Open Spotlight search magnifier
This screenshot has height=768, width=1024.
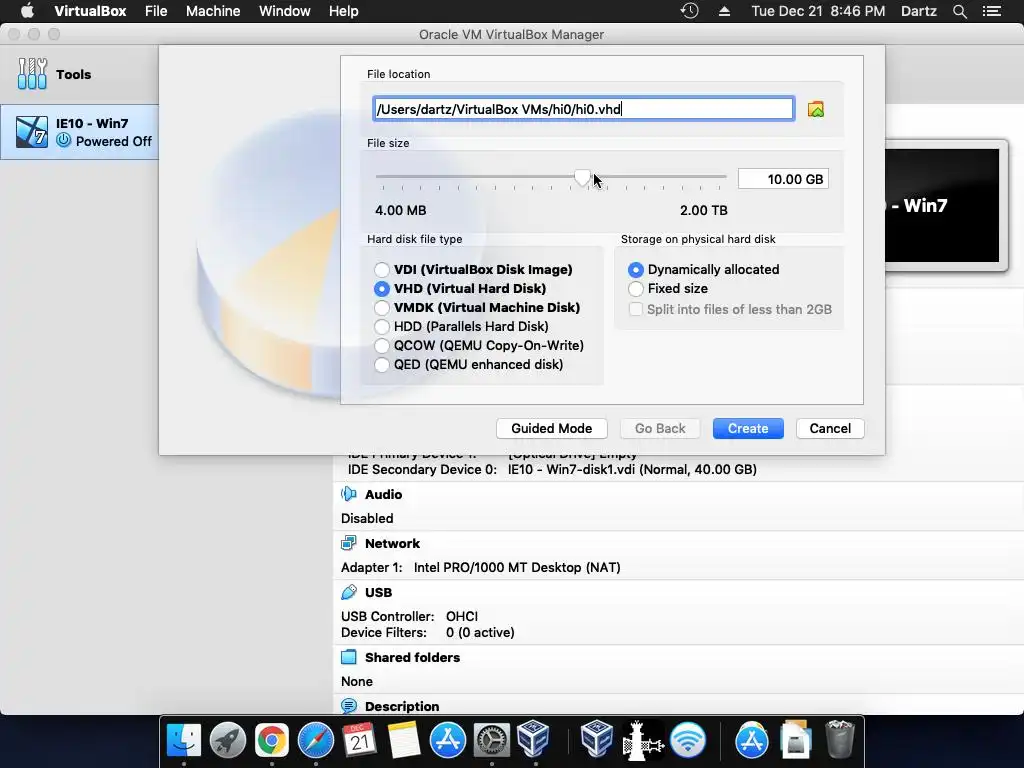(x=959, y=11)
